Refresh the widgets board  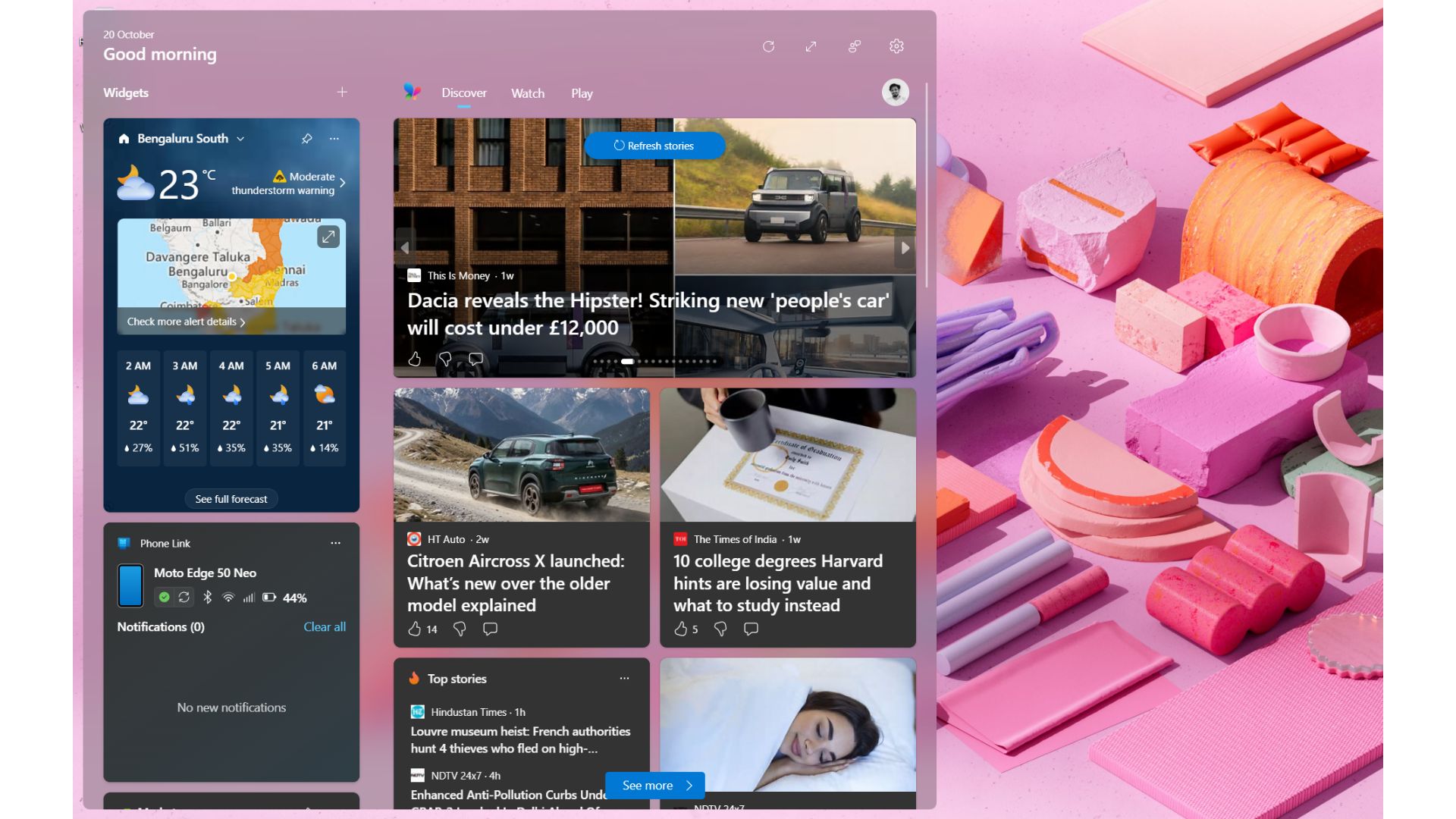click(768, 46)
